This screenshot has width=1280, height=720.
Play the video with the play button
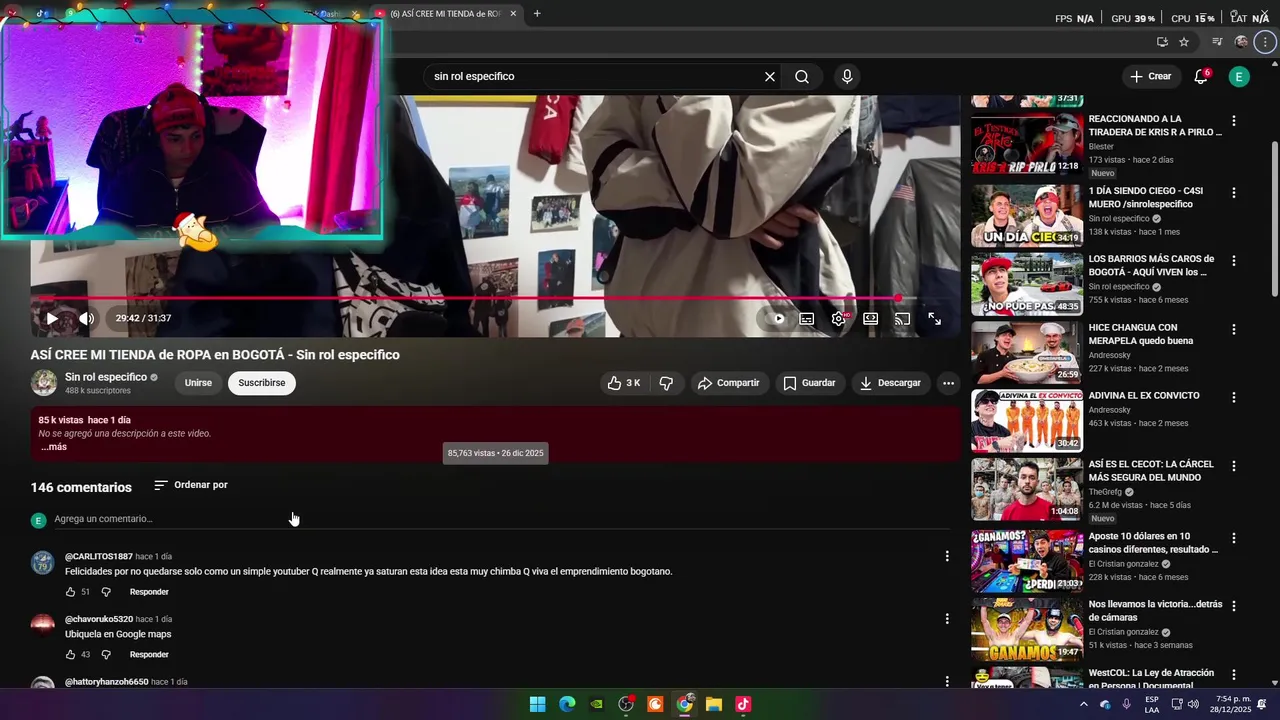[51, 318]
